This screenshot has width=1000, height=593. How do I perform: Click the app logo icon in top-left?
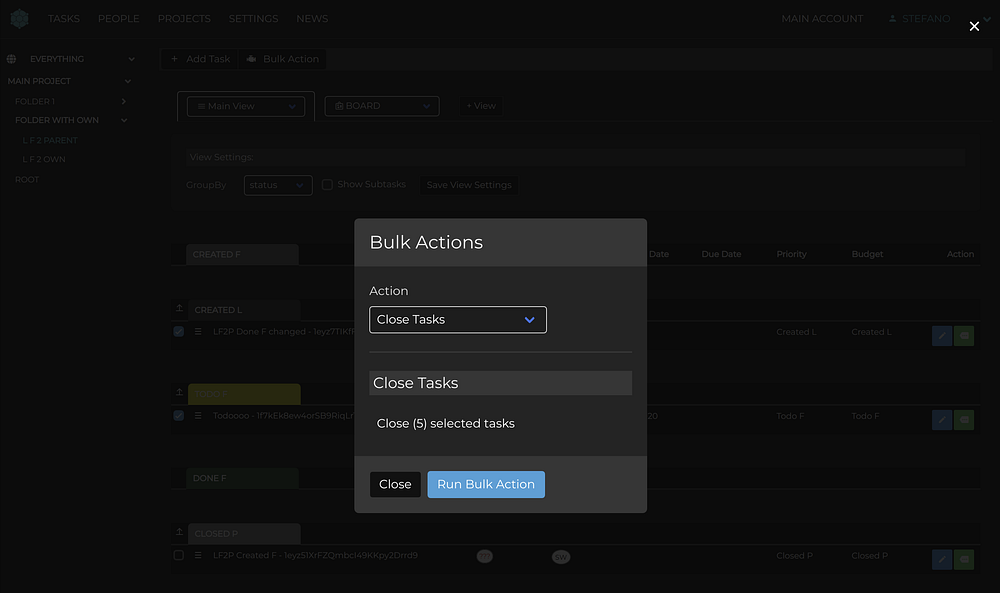pyautogui.click(x=20, y=18)
